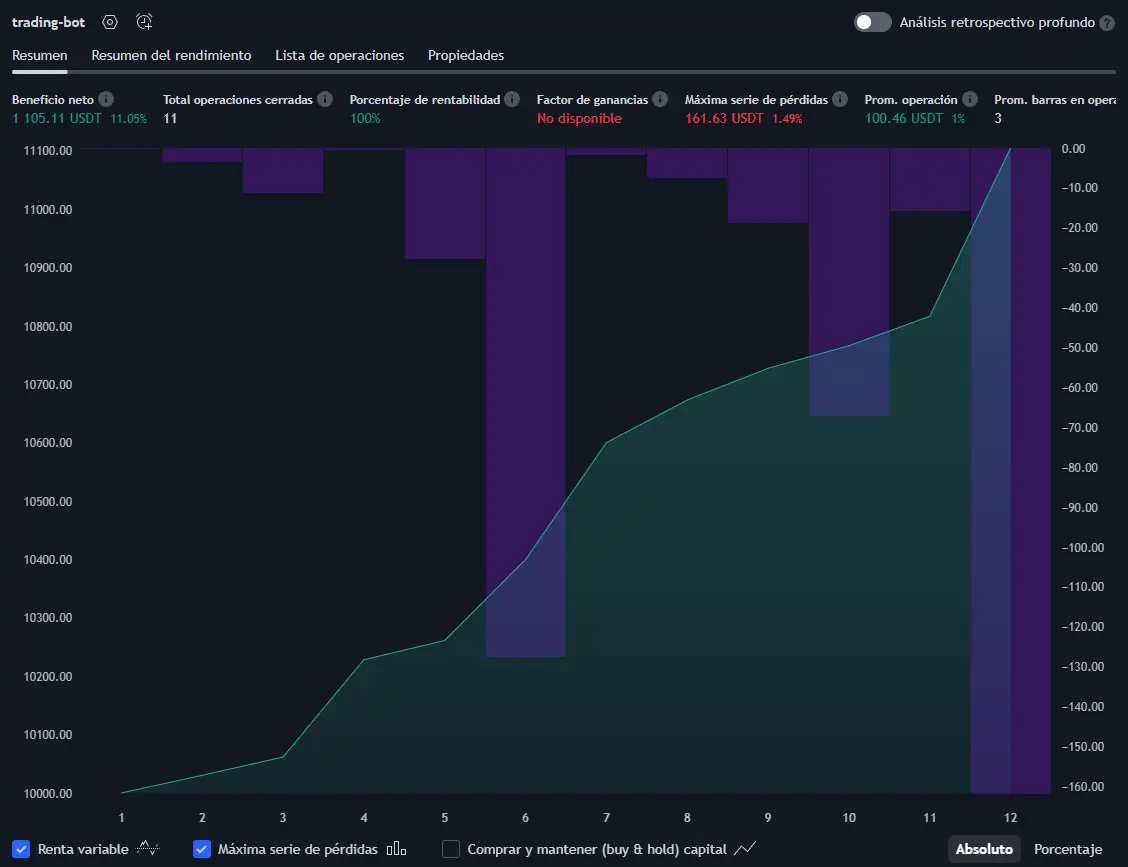Open the Resumen del rendimiento tab

point(171,55)
